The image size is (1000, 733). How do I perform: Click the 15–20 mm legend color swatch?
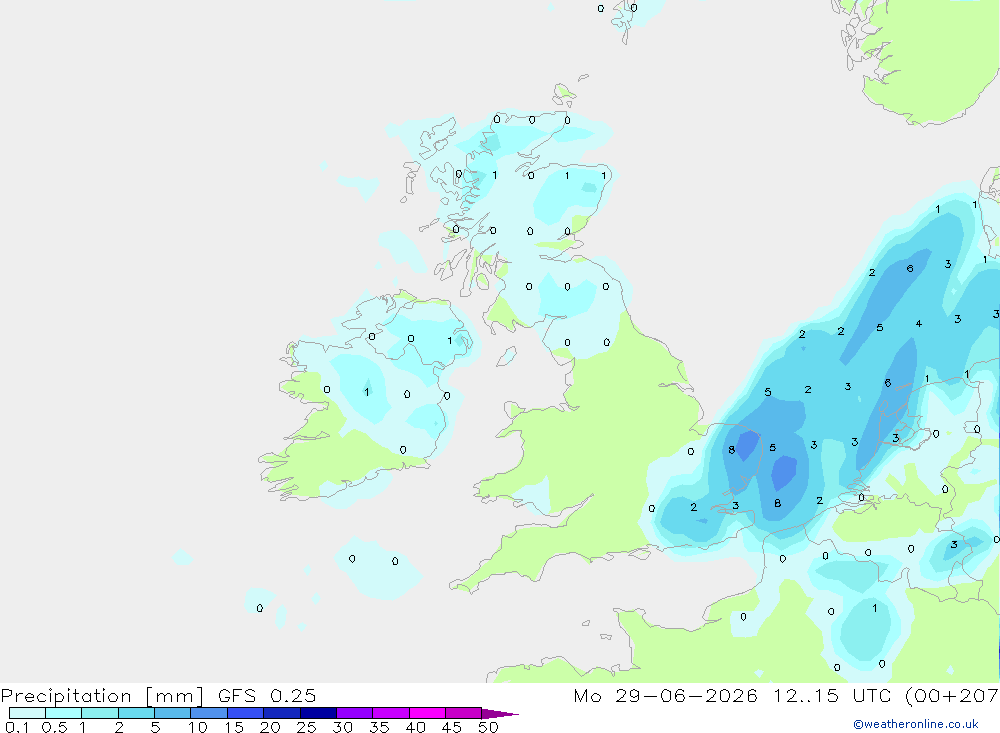click(245, 713)
